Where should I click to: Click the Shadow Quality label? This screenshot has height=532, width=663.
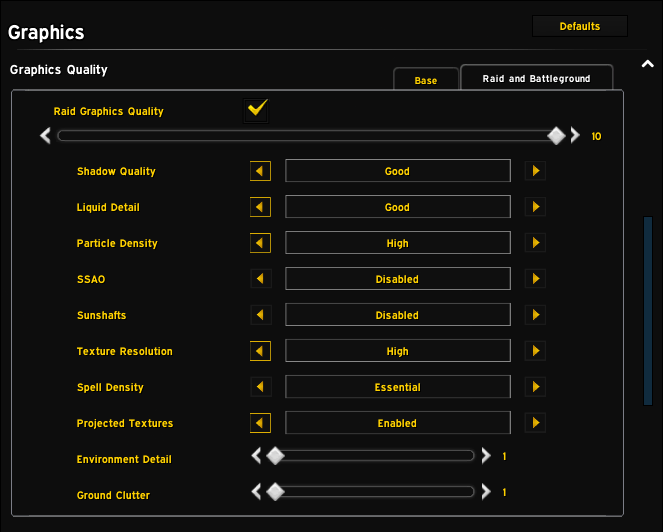tap(116, 171)
